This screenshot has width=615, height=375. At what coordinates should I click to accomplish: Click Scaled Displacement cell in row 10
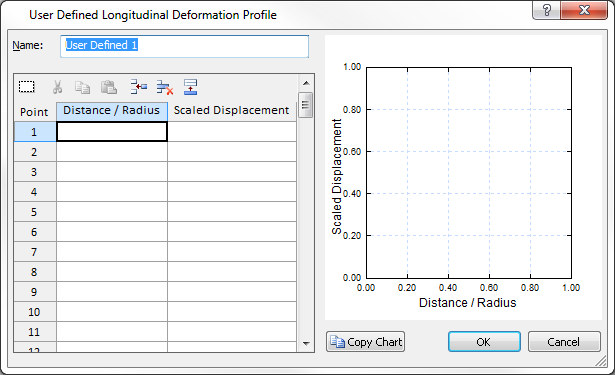(x=232, y=312)
